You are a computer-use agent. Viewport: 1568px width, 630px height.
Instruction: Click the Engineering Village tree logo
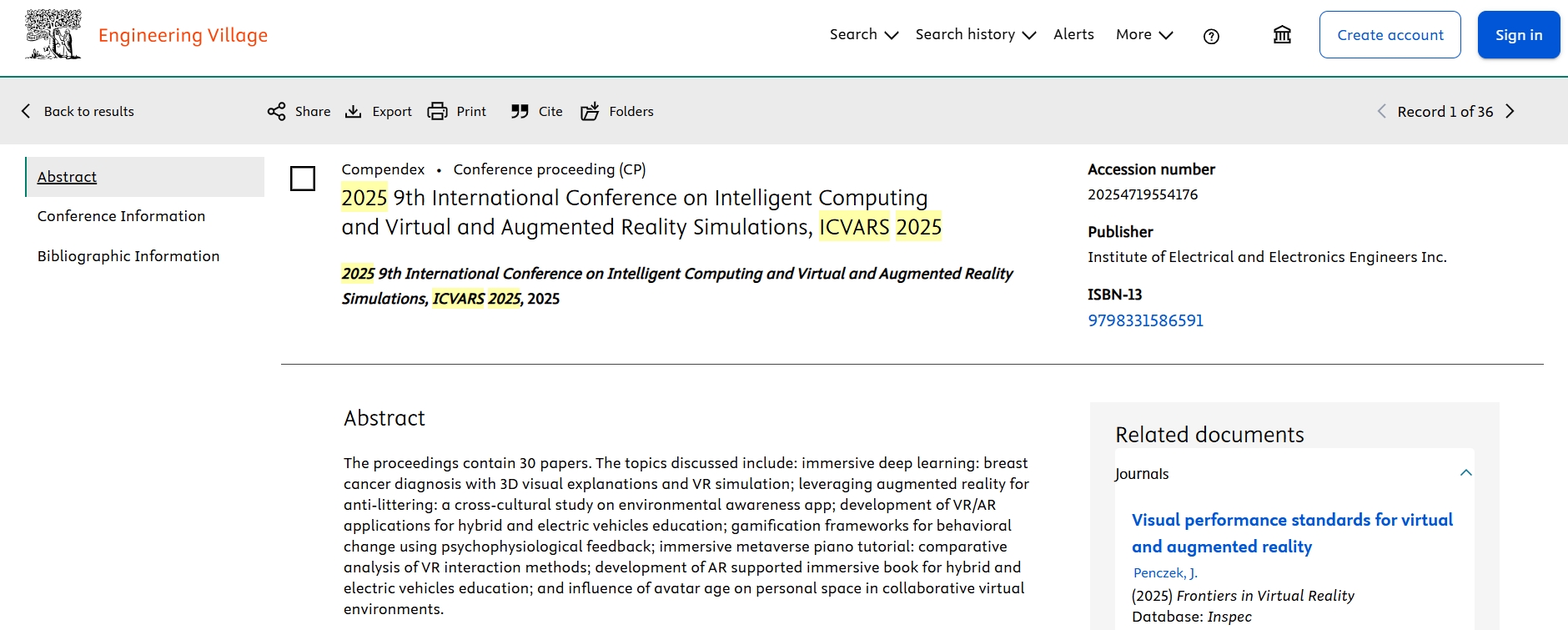[53, 35]
